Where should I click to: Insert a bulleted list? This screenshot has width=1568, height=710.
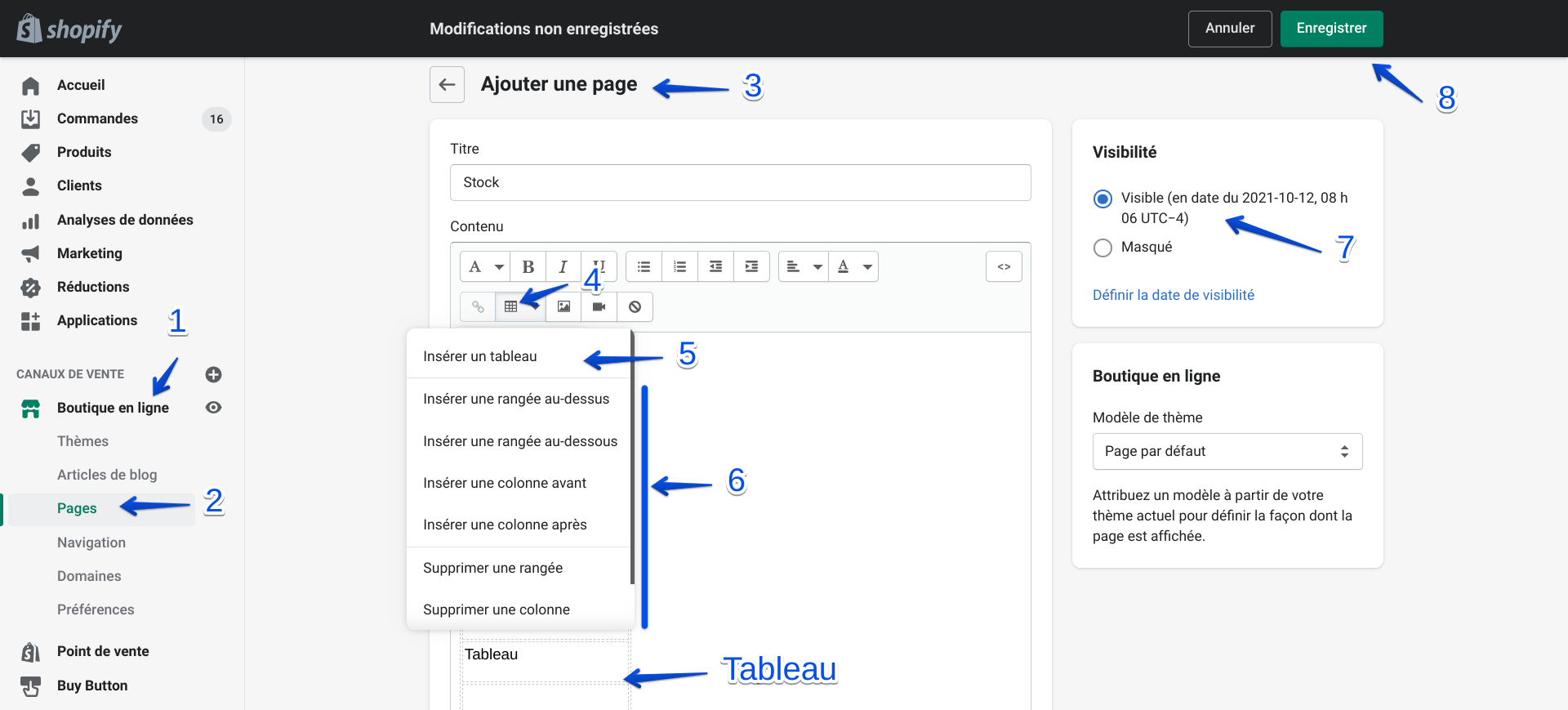coord(644,266)
